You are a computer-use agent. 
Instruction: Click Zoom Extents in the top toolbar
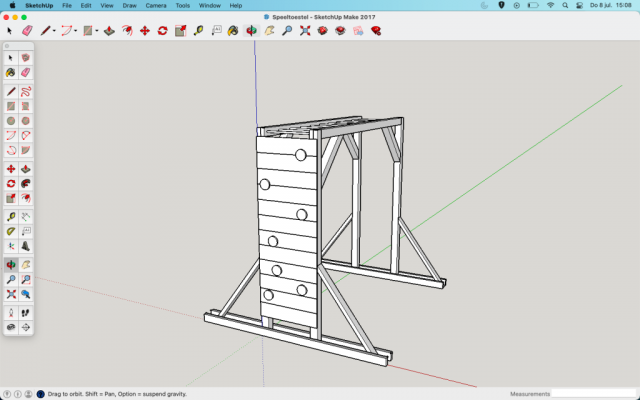tap(305, 31)
